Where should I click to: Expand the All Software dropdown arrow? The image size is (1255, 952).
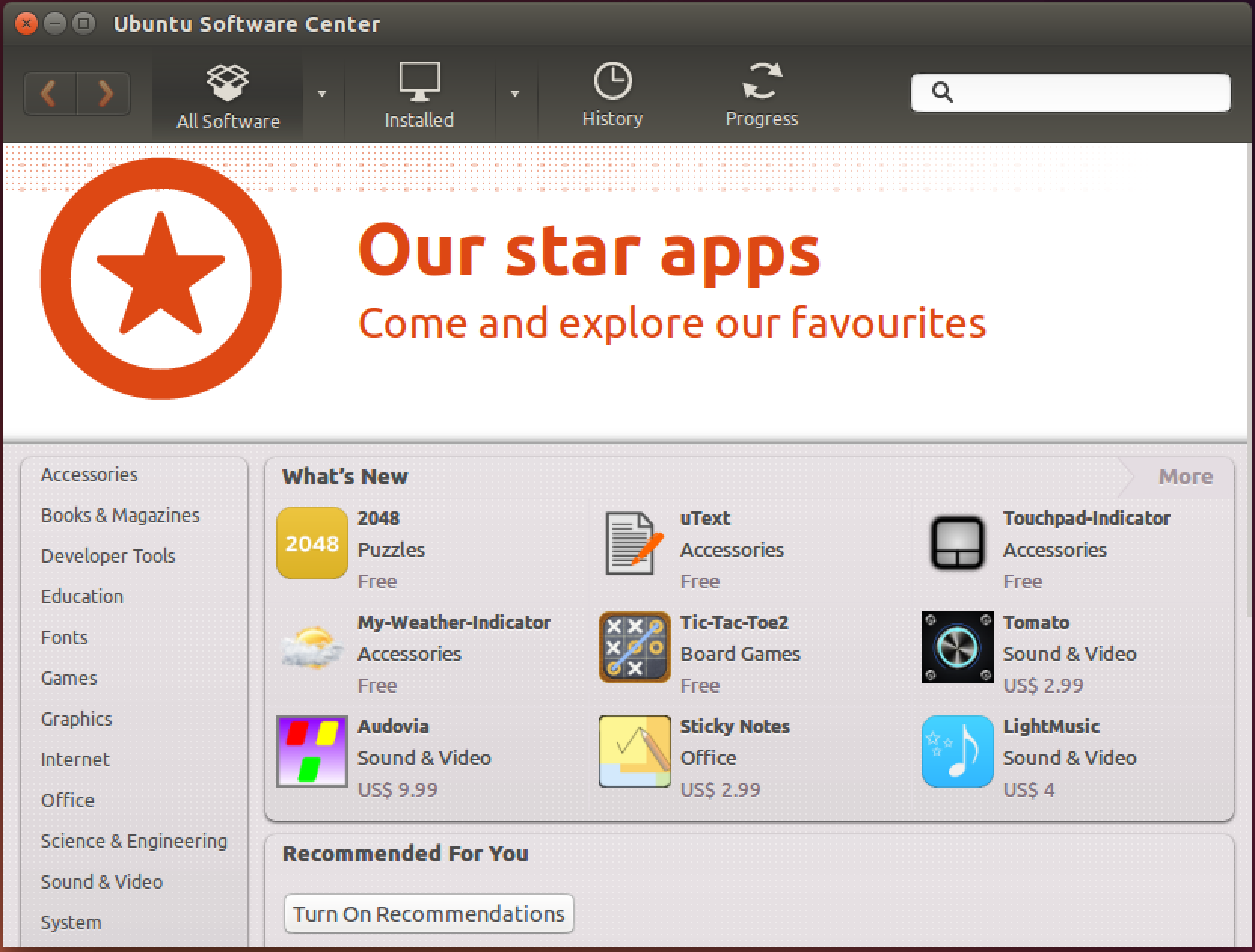pos(322,94)
